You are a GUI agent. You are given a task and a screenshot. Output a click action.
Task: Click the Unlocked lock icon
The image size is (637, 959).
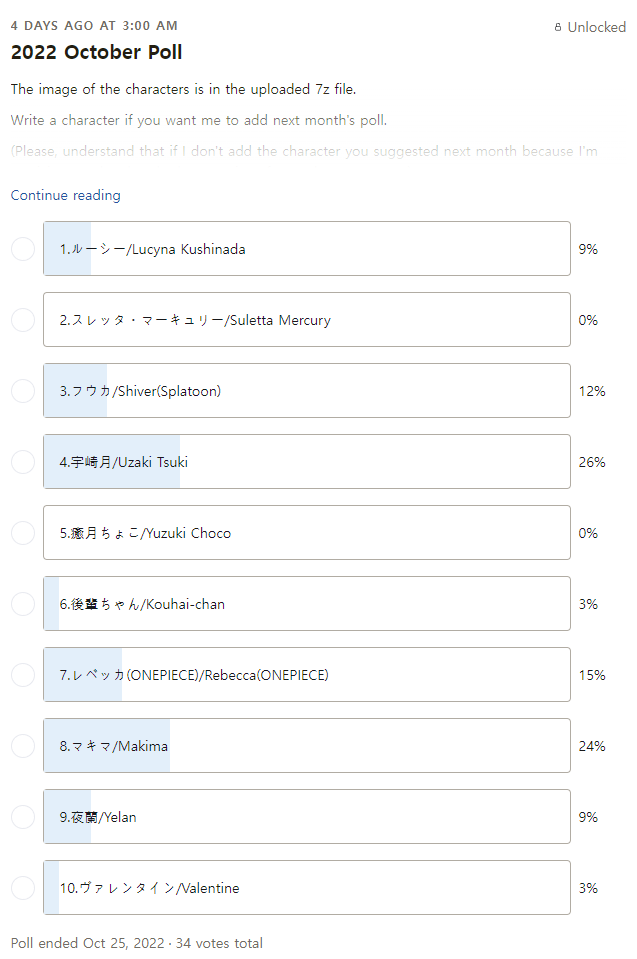558,28
